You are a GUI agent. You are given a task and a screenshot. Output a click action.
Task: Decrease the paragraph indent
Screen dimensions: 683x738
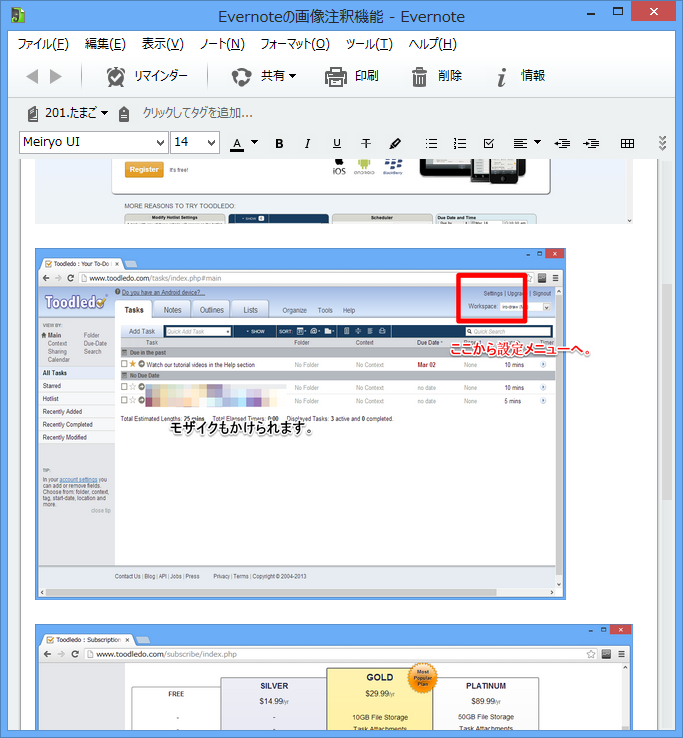click(x=562, y=143)
